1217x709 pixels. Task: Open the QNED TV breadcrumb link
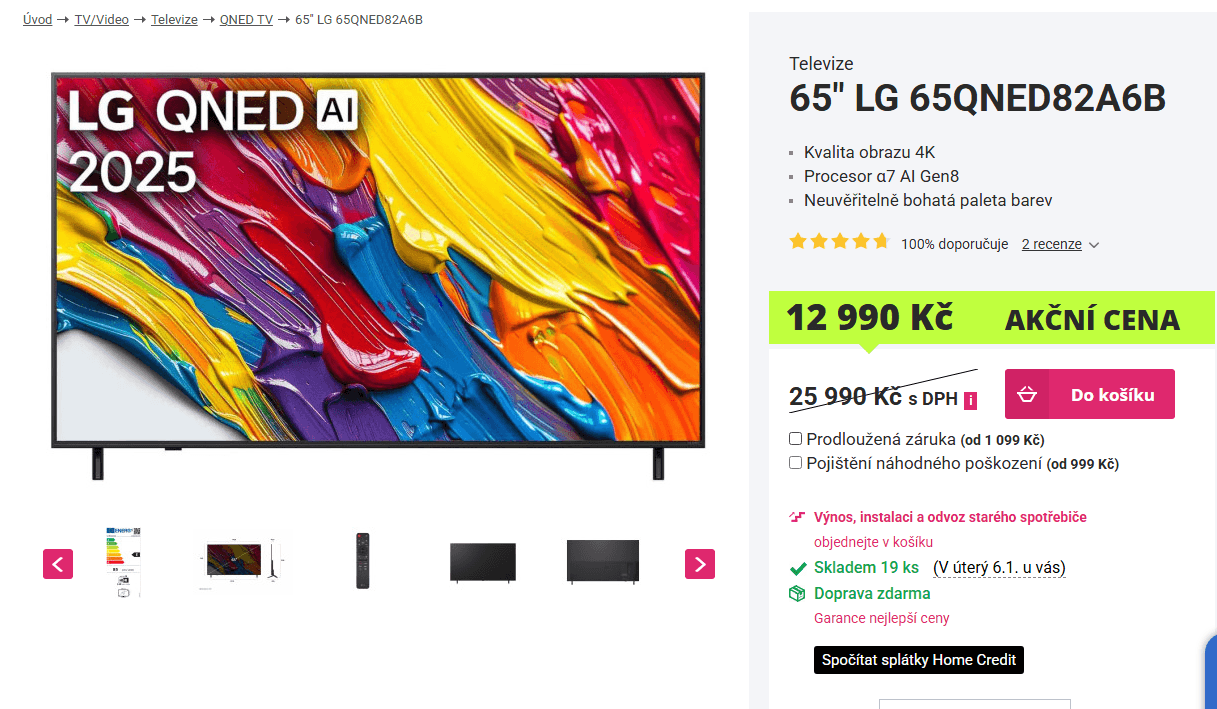pyautogui.click(x=246, y=19)
